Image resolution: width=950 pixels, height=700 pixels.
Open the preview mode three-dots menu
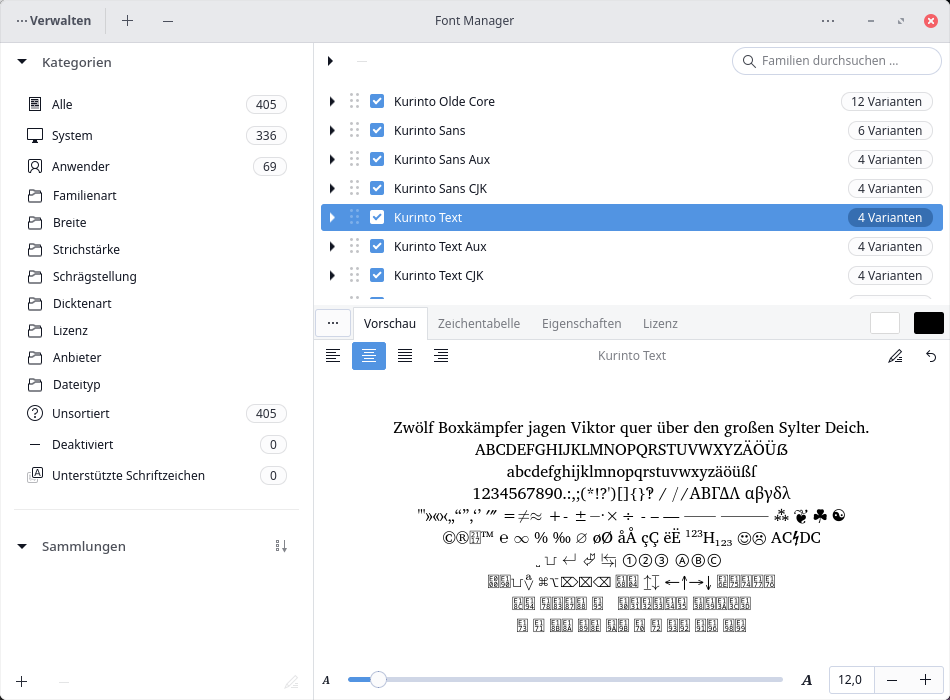[333, 323]
